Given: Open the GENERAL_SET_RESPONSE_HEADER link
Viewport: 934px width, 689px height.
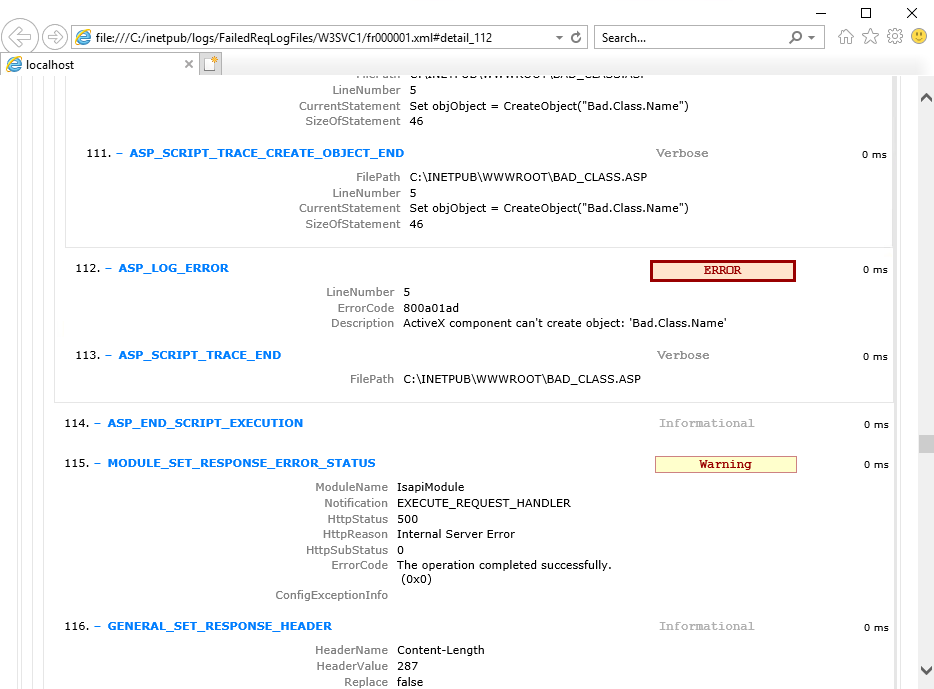Looking at the screenshot, I should (219, 626).
